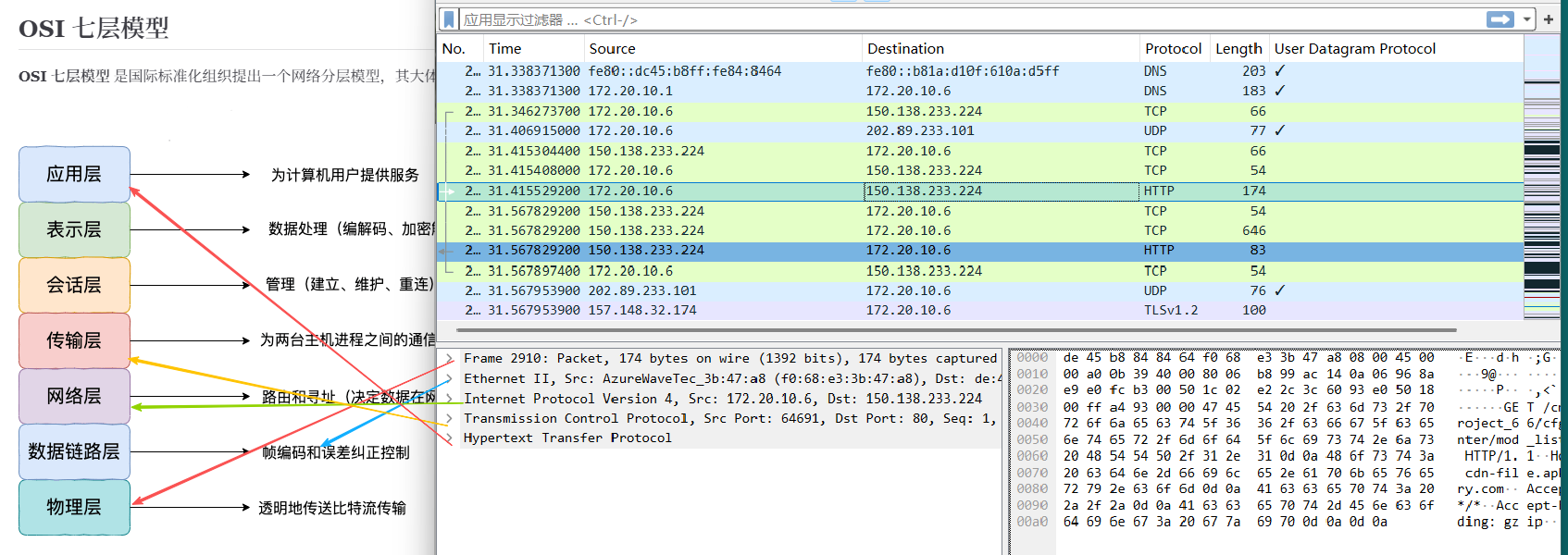Viewport: 1568px width, 555px height.
Task: Select the DNS packet with length 203
Action: [x=980, y=71]
